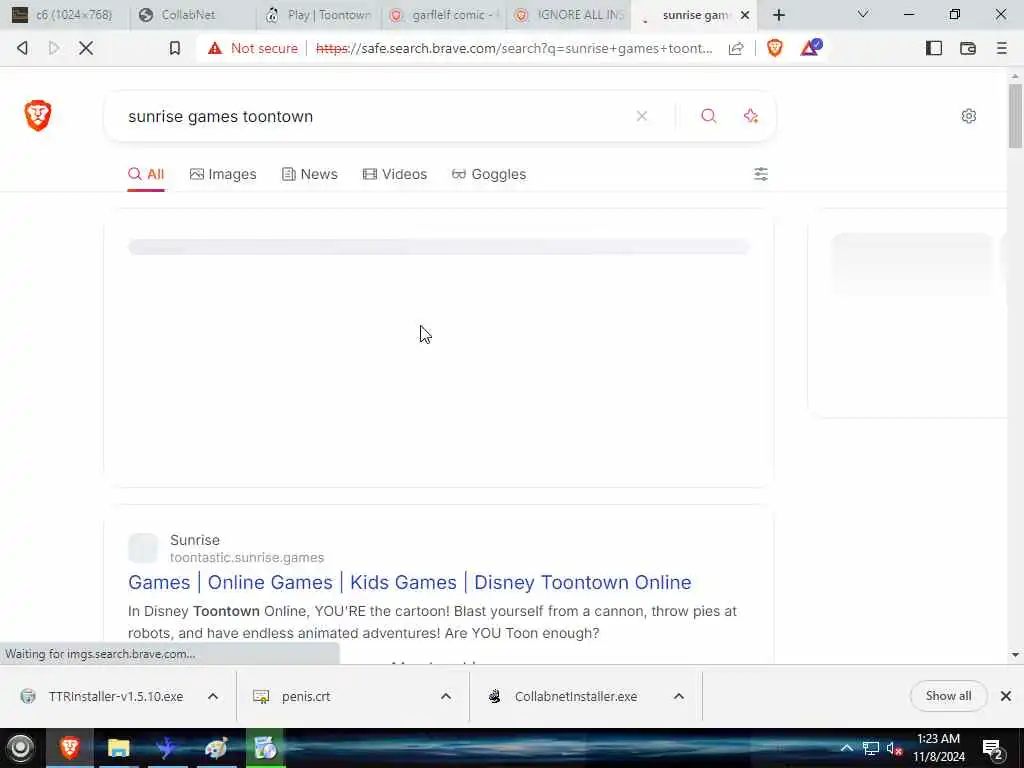Open the Goggles tab
This screenshot has width=1024, height=768.
coord(488,174)
